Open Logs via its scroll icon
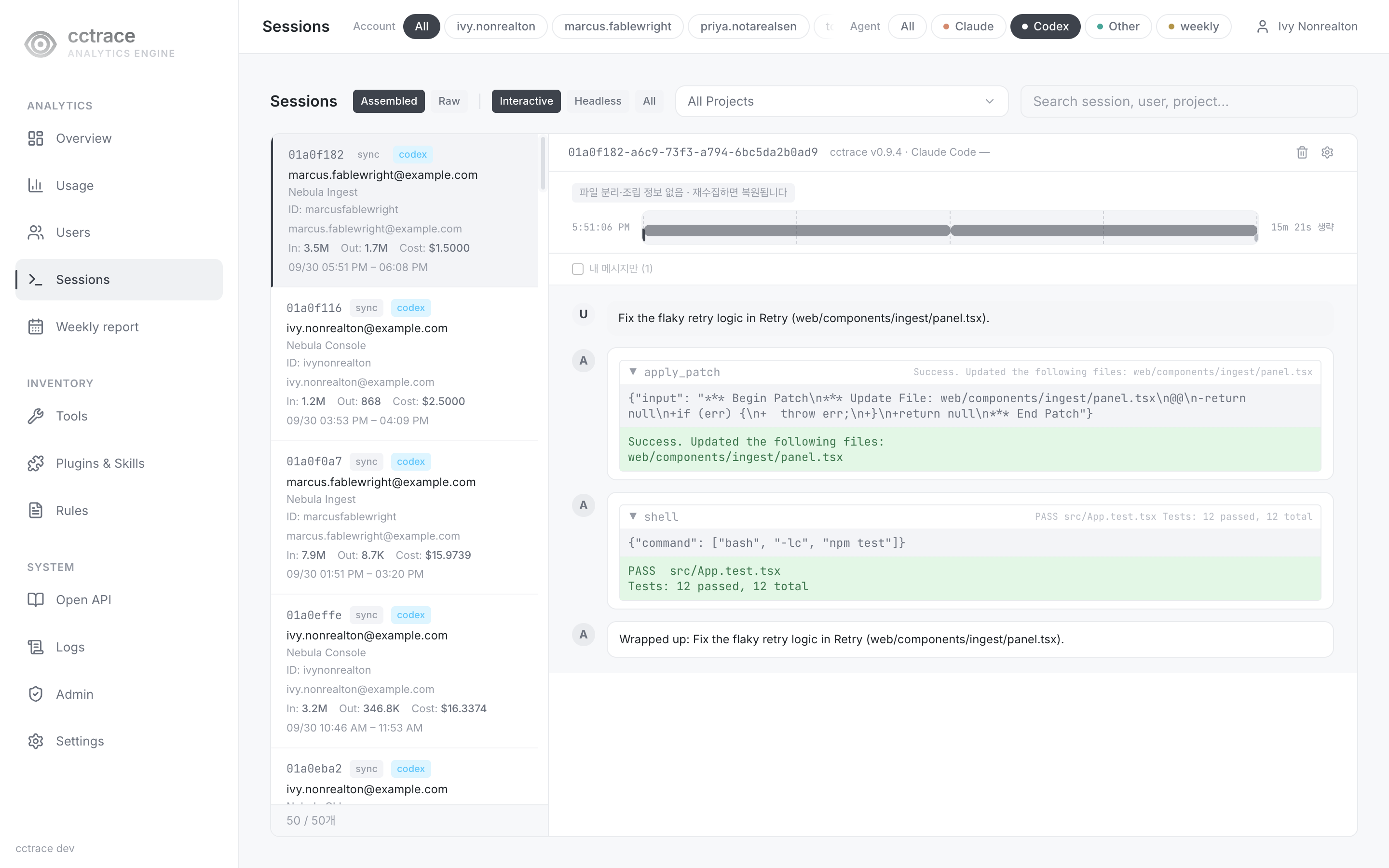Image resolution: width=1389 pixels, height=868 pixels. 36,647
